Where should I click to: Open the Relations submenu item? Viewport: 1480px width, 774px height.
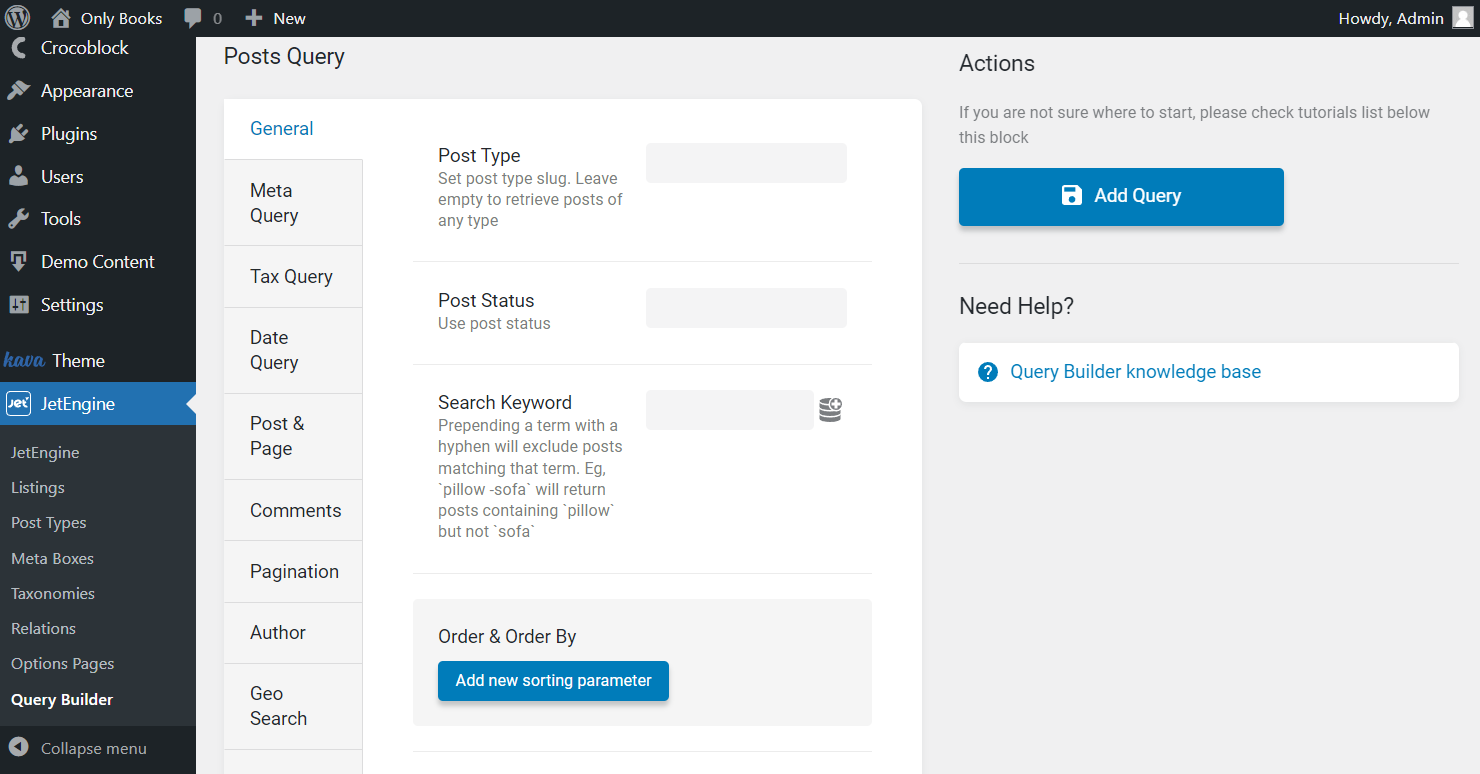43,629
